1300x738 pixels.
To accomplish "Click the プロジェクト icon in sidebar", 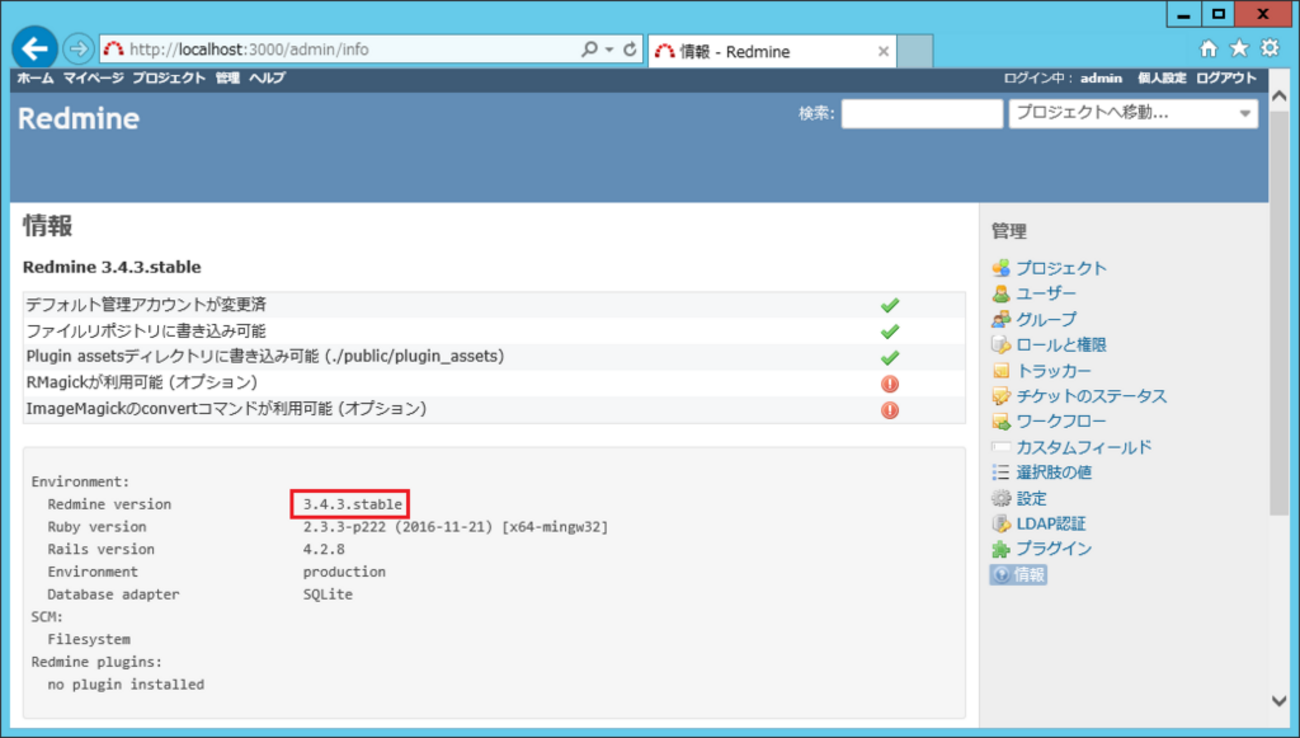I will pyautogui.click(x=1000, y=268).
